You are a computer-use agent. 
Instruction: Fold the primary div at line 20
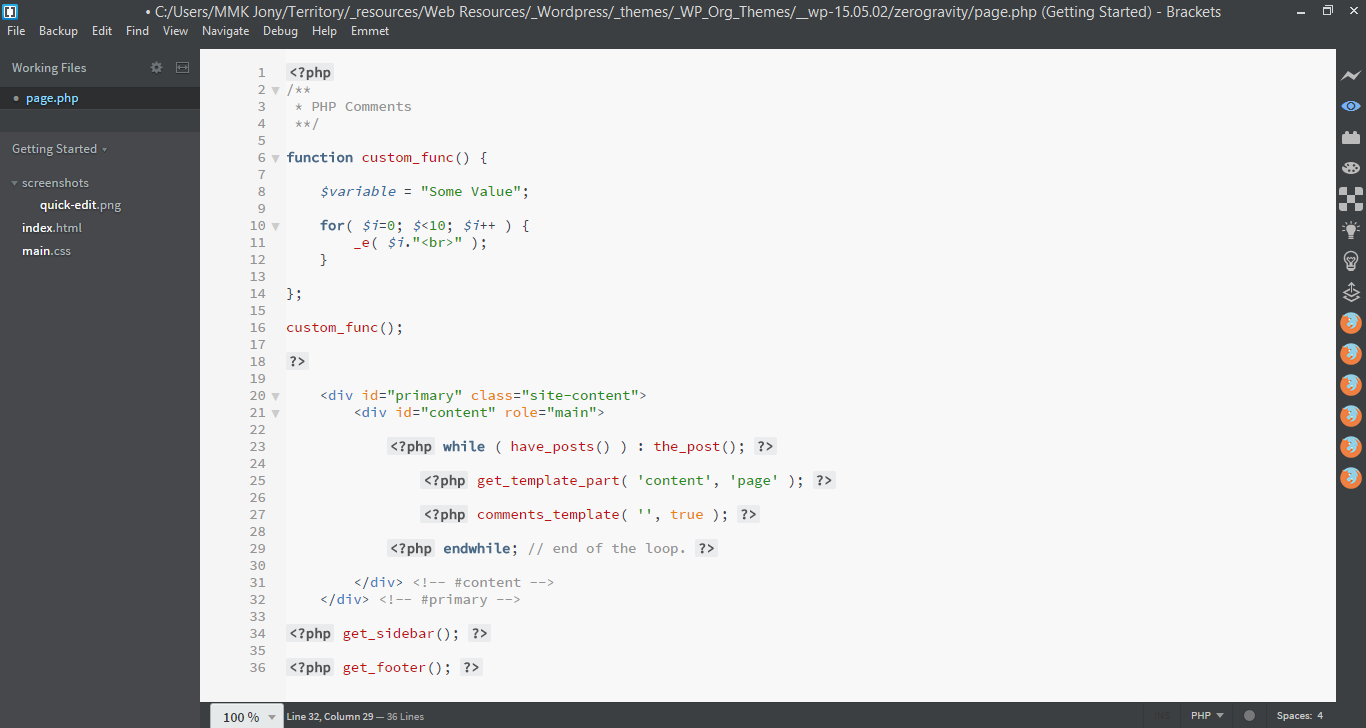click(276, 396)
